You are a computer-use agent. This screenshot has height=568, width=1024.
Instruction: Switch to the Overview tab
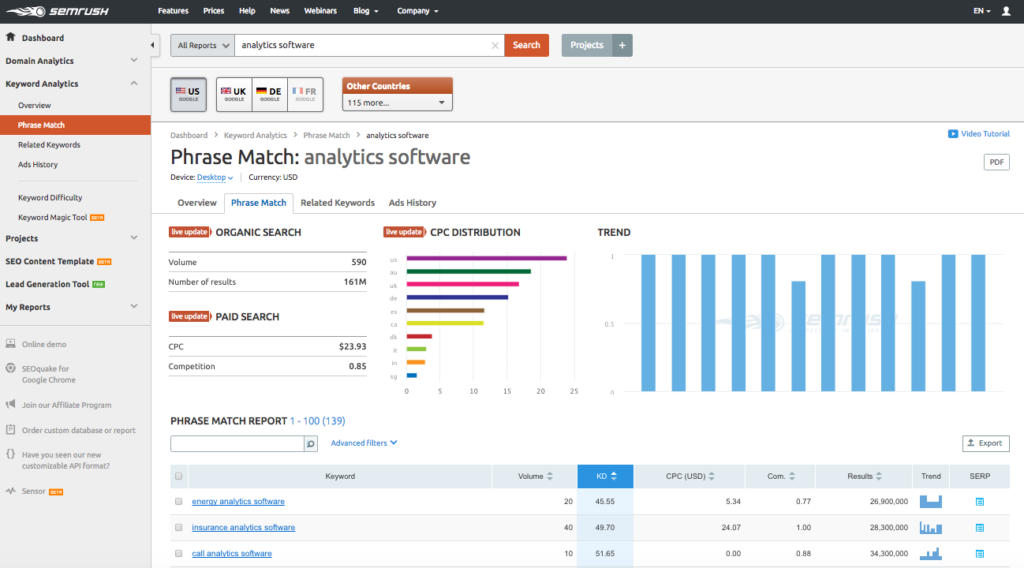(197, 203)
